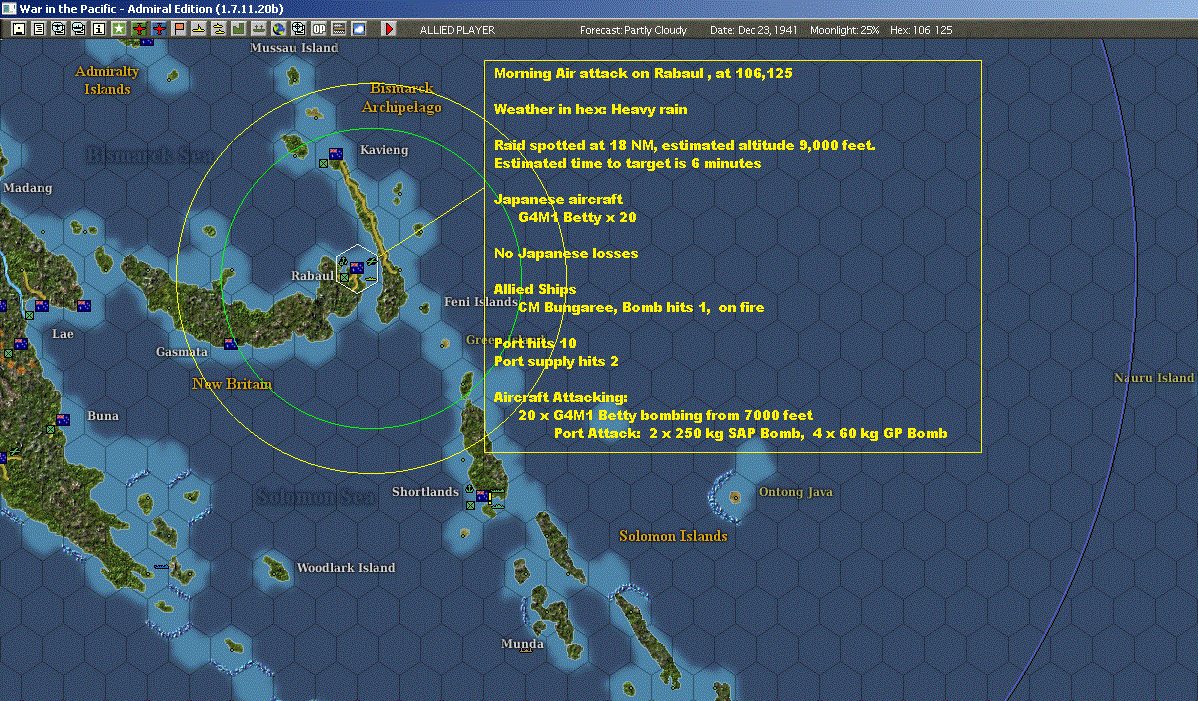1198x701 pixels.
Task: Click the red play arrow to continue
Action: (x=389, y=29)
